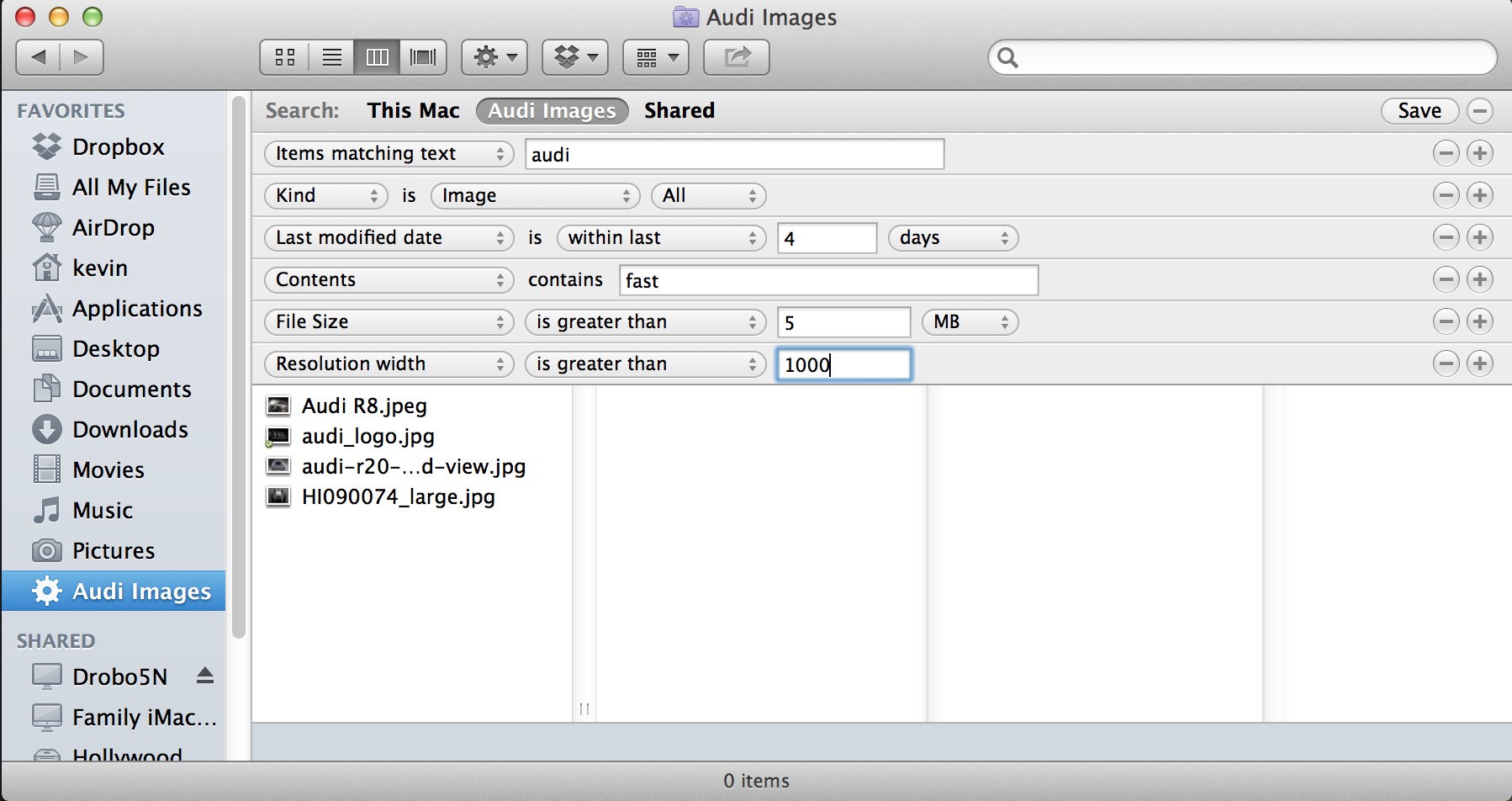
Task: Open File Size 'is greater than' dropdown
Action: 645,321
